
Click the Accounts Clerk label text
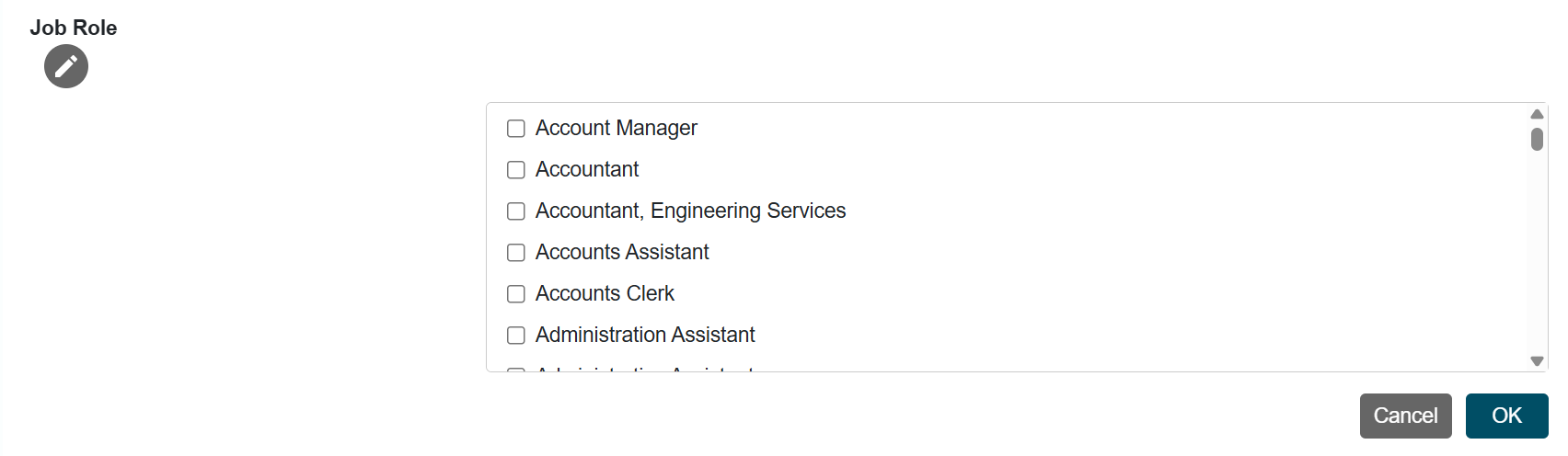605,293
